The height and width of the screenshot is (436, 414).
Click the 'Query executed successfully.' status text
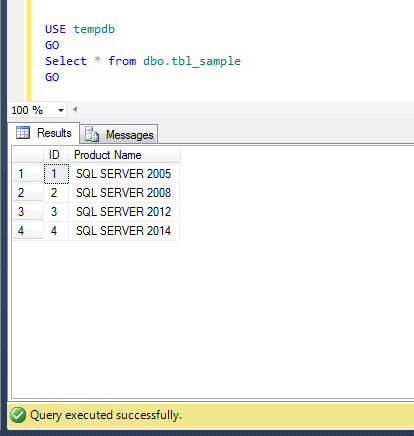click(106, 415)
